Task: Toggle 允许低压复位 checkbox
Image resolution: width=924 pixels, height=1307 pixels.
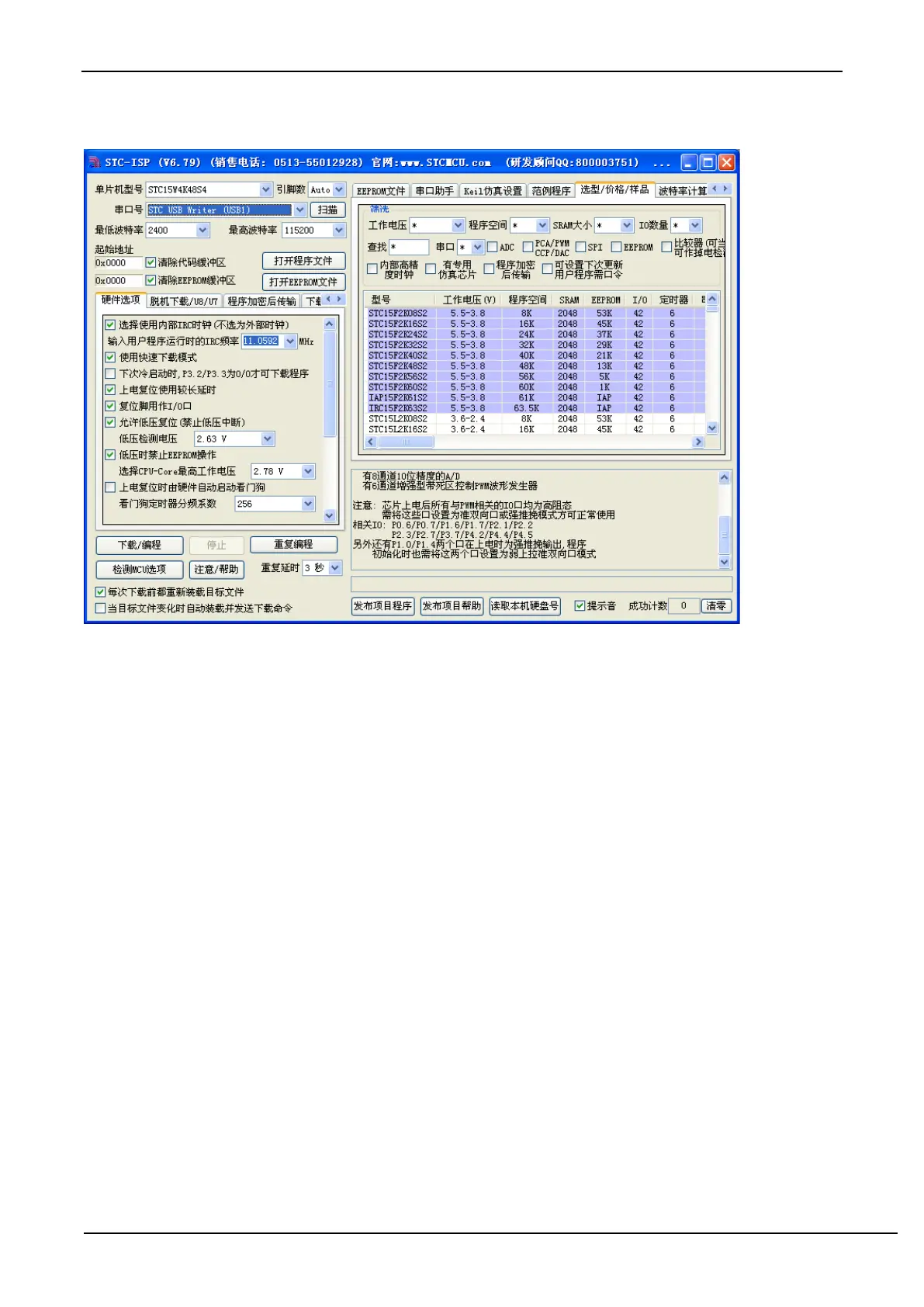Action: coord(110,422)
